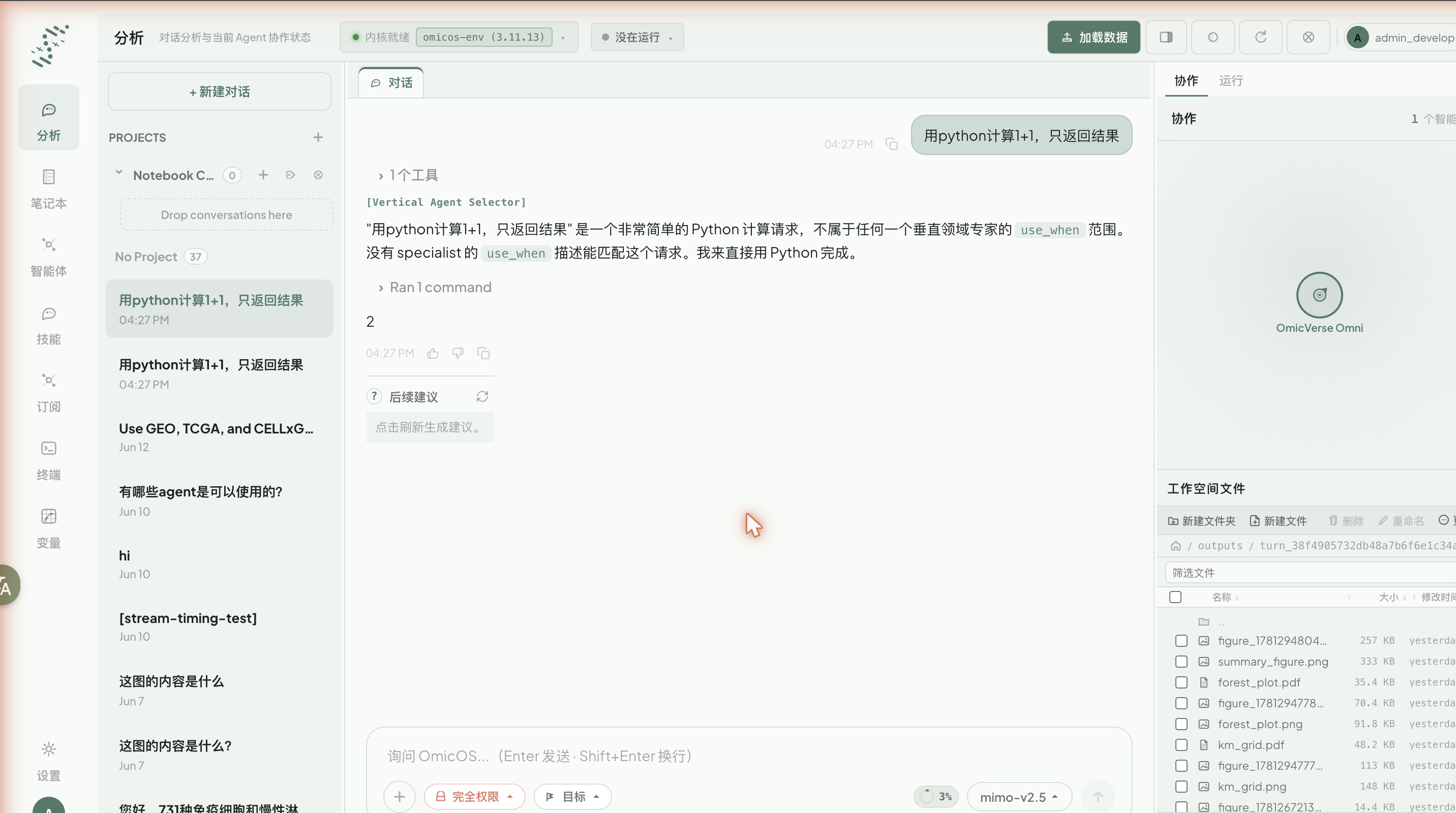Go to workspace home via the home icon
This screenshot has width=1456, height=813.
(x=1176, y=546)
